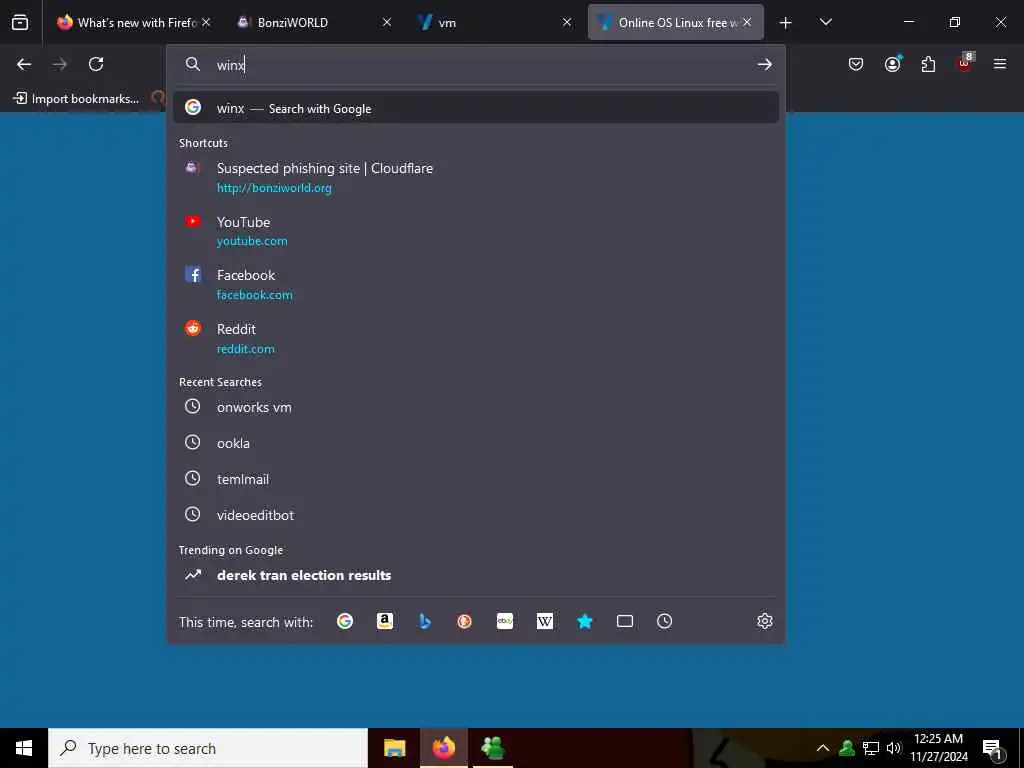Search History with clock icon
The width and height of the screenshot is (1024, 768).
pyautogui.click(x=664, y=621)
